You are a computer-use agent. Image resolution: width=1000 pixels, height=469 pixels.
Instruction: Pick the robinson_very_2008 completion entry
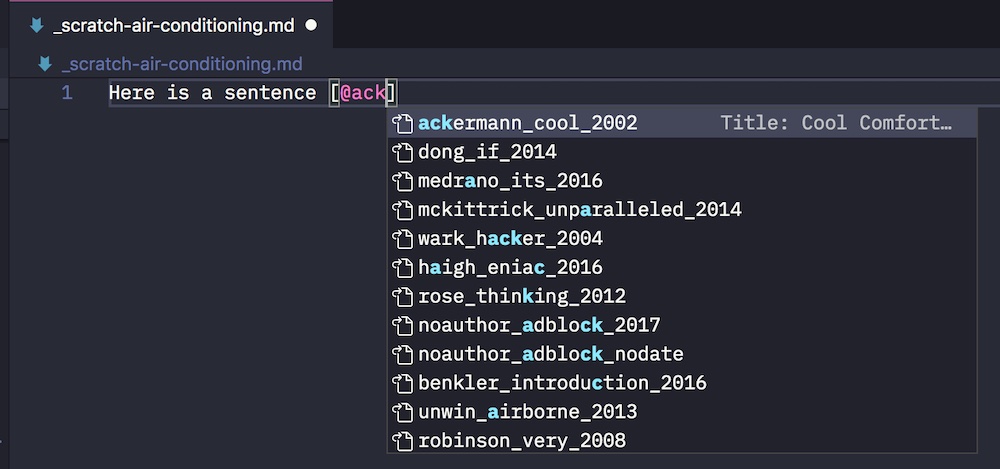point(682,440)
